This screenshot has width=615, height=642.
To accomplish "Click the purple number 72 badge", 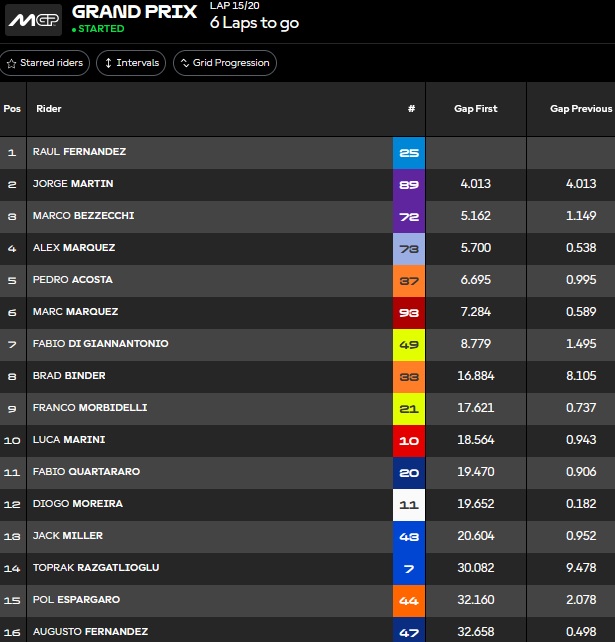I will pyautogui.click(x=409, y=217).
